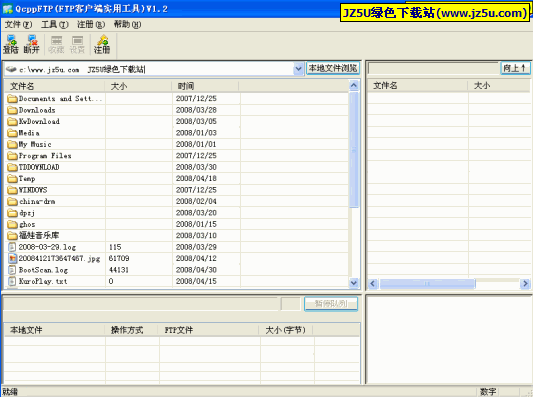Click remote panel scroll left arrow

[x=373, y=283]
